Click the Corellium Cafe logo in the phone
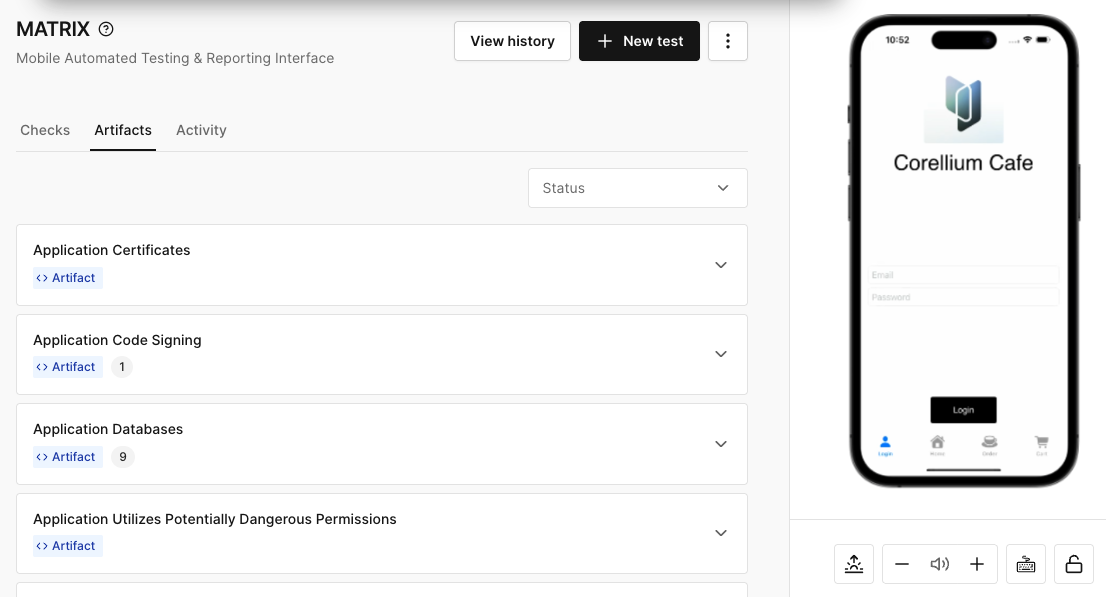 [x=964, y=107]
